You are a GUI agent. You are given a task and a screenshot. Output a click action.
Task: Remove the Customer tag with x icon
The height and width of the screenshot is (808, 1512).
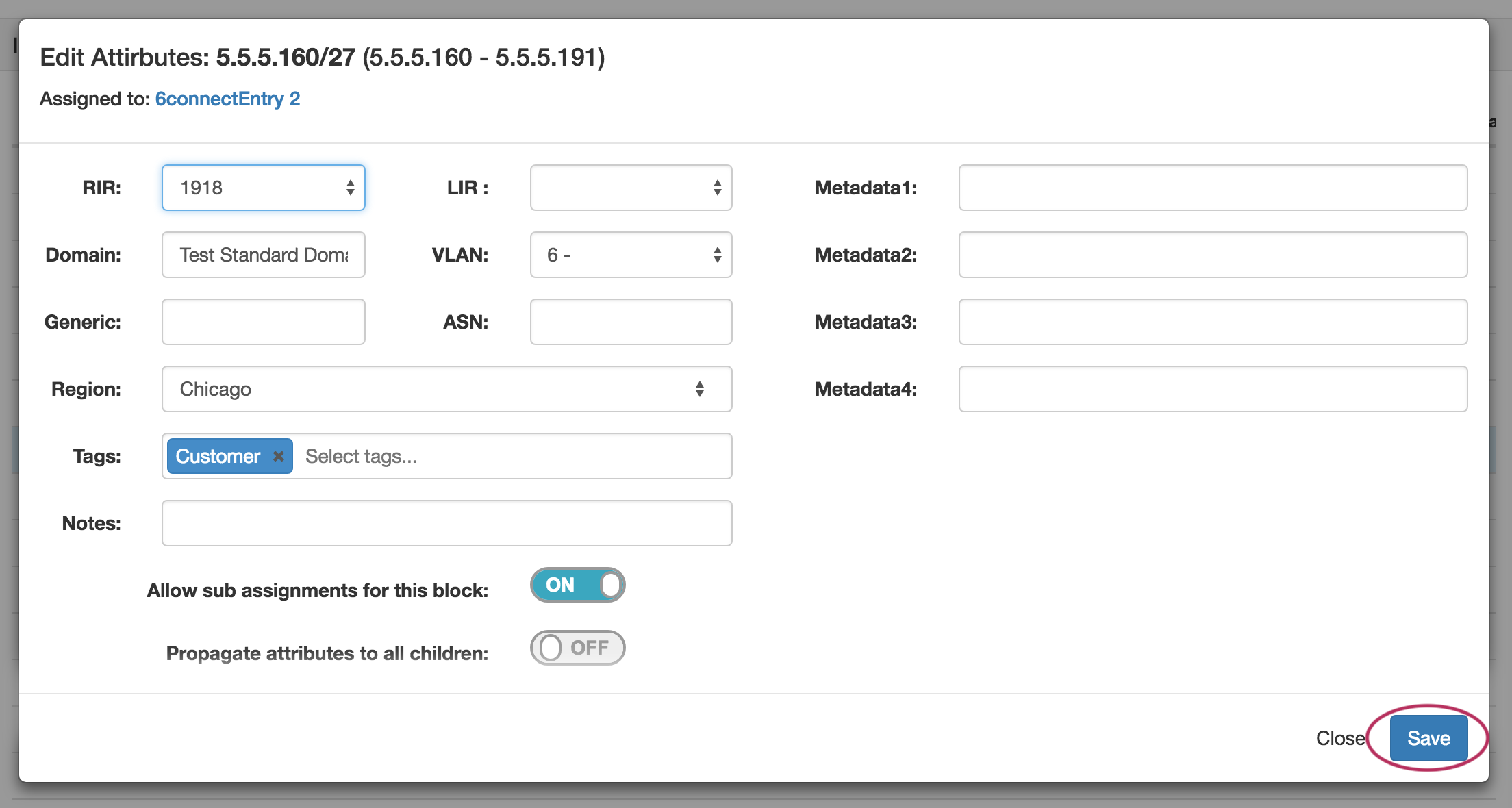[278, 456]
